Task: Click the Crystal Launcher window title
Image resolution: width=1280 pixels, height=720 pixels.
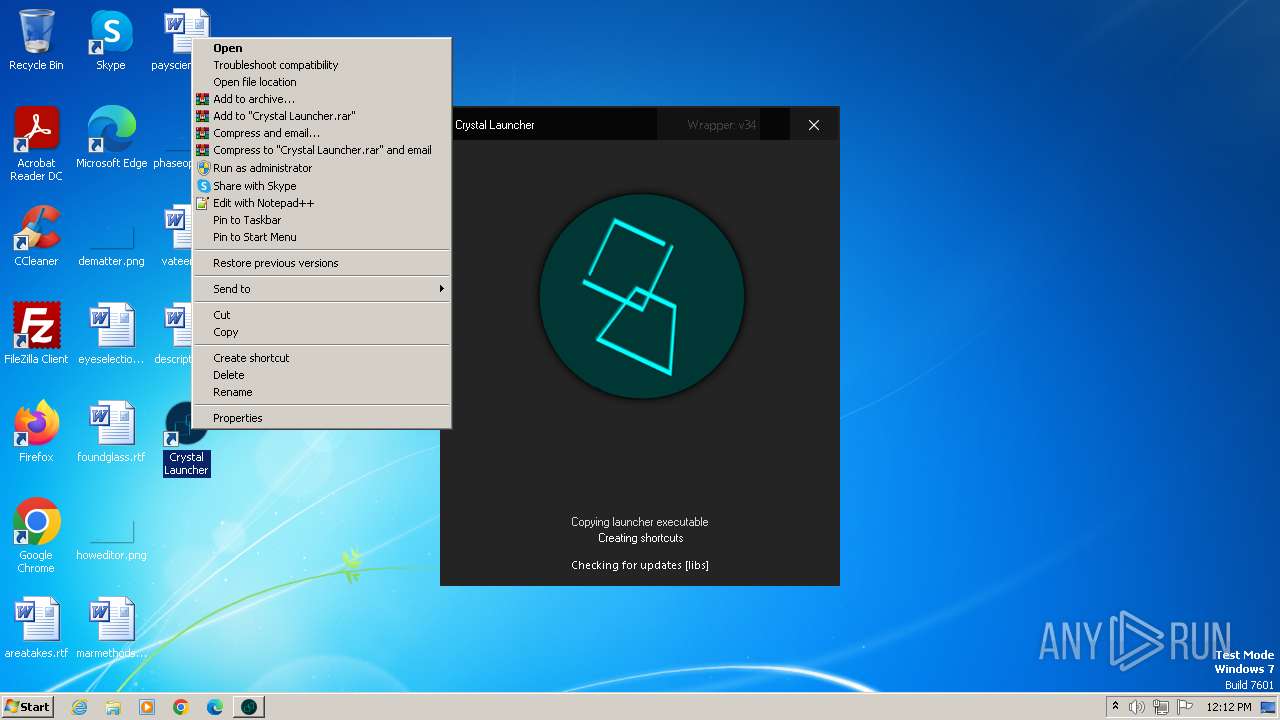Action: click(x=495, y=125)
